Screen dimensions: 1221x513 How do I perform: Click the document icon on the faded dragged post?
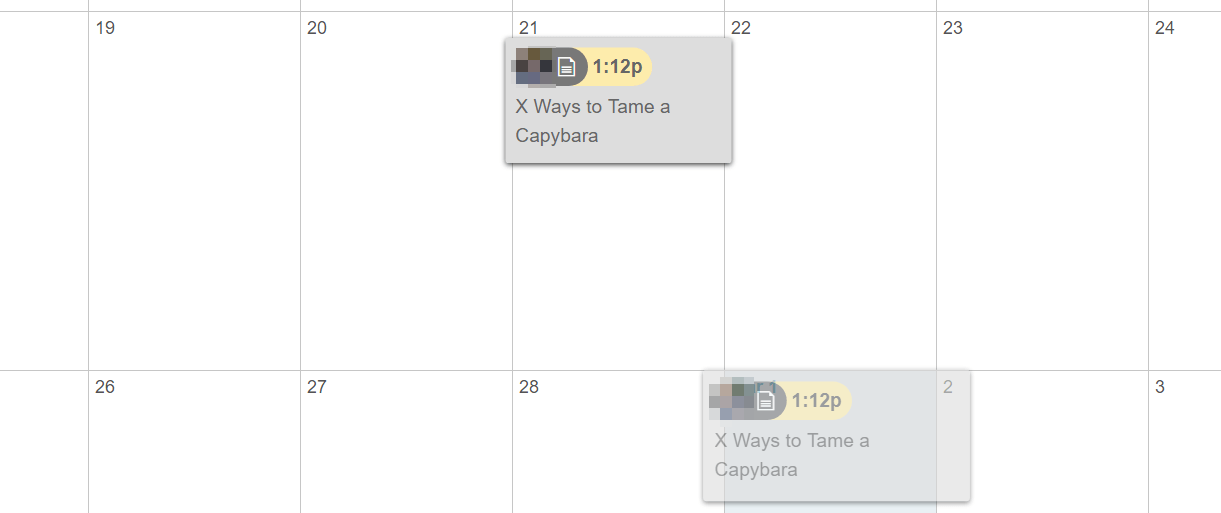click(766, 401)
